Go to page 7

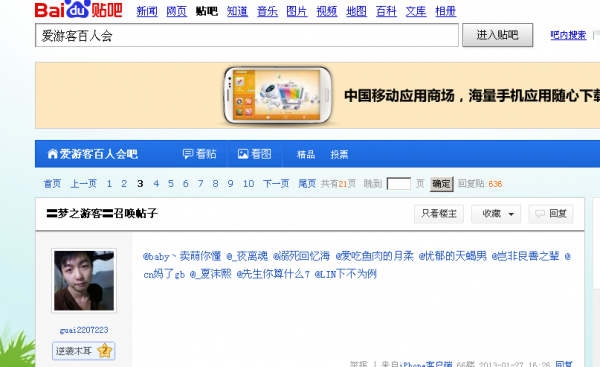(201, 184)
